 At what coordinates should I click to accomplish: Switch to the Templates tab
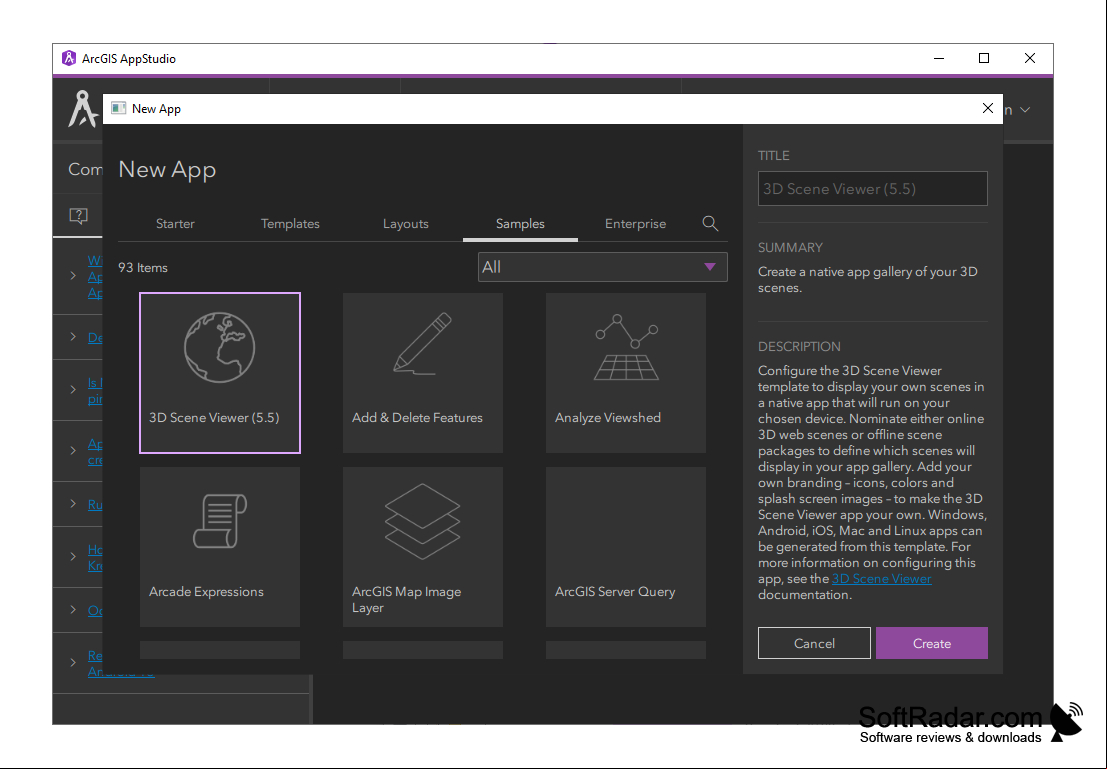290,224
